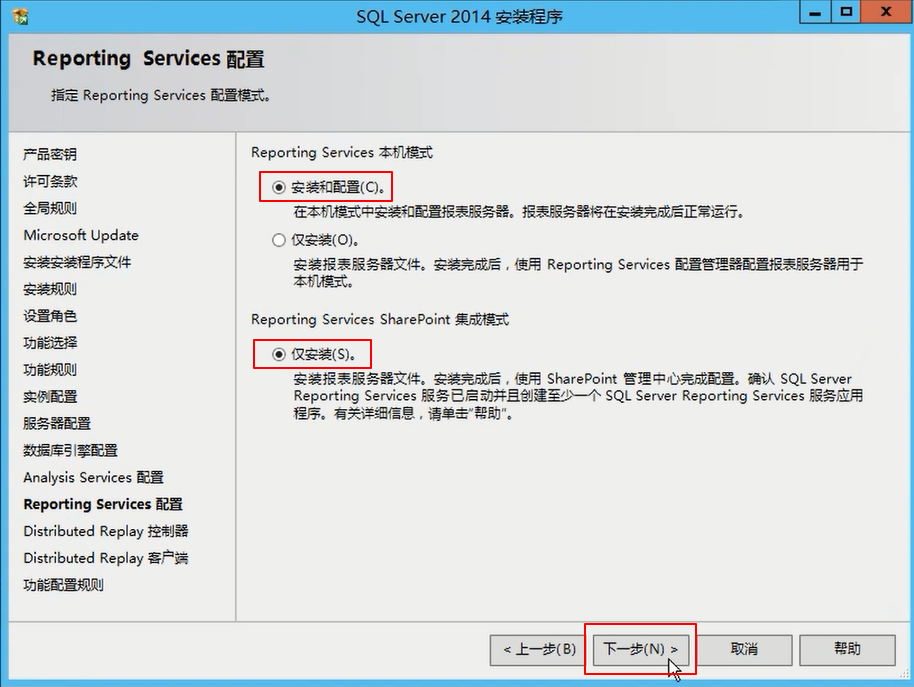Click the 安装规则 step in the sidebar

(50, 289)
